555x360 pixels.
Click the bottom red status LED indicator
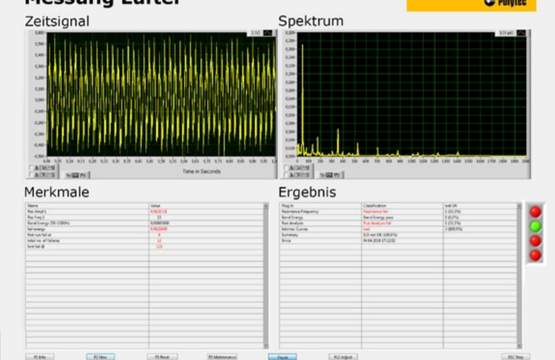click(536, 255)
